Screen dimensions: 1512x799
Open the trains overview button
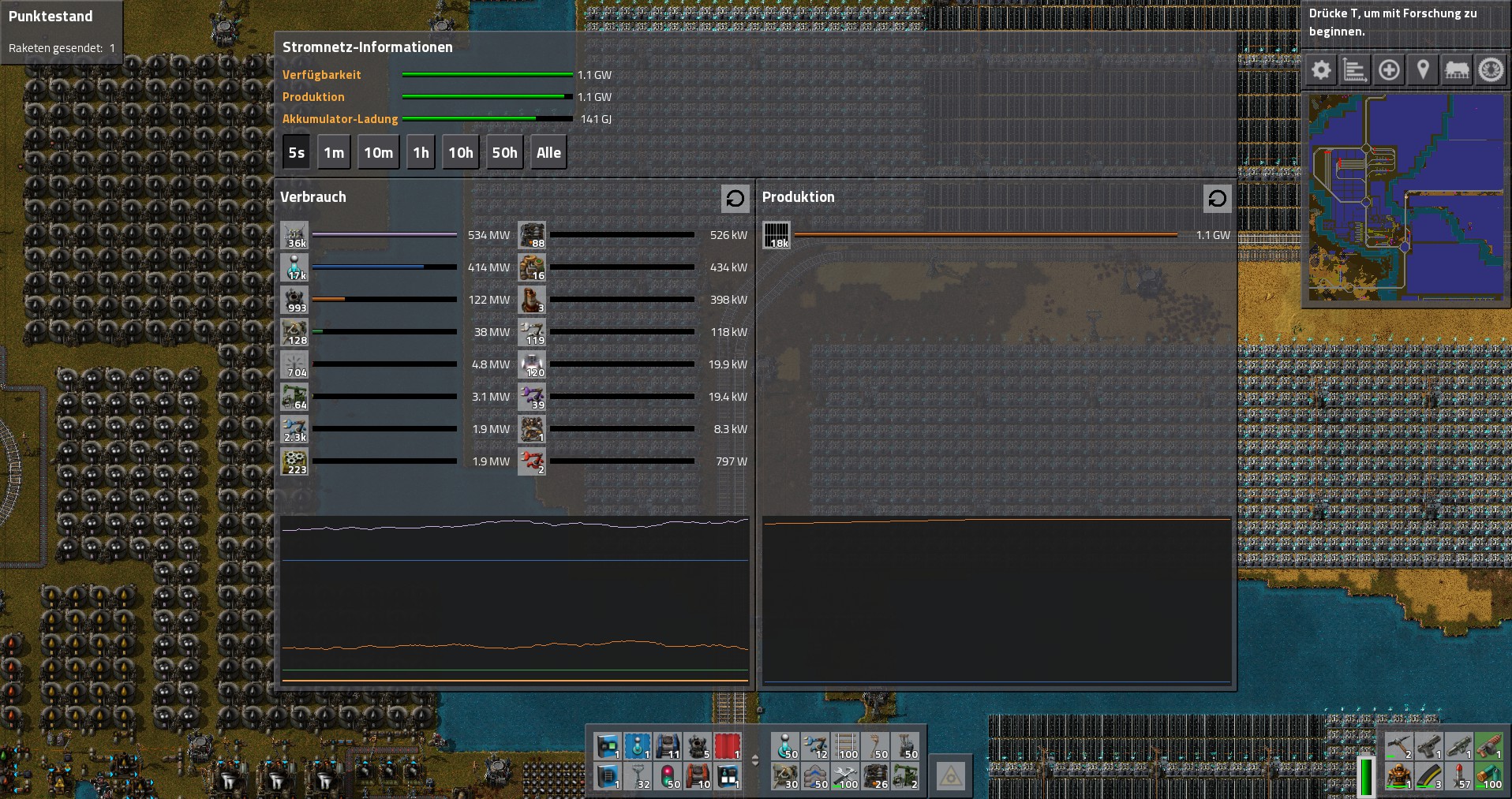1457,70
